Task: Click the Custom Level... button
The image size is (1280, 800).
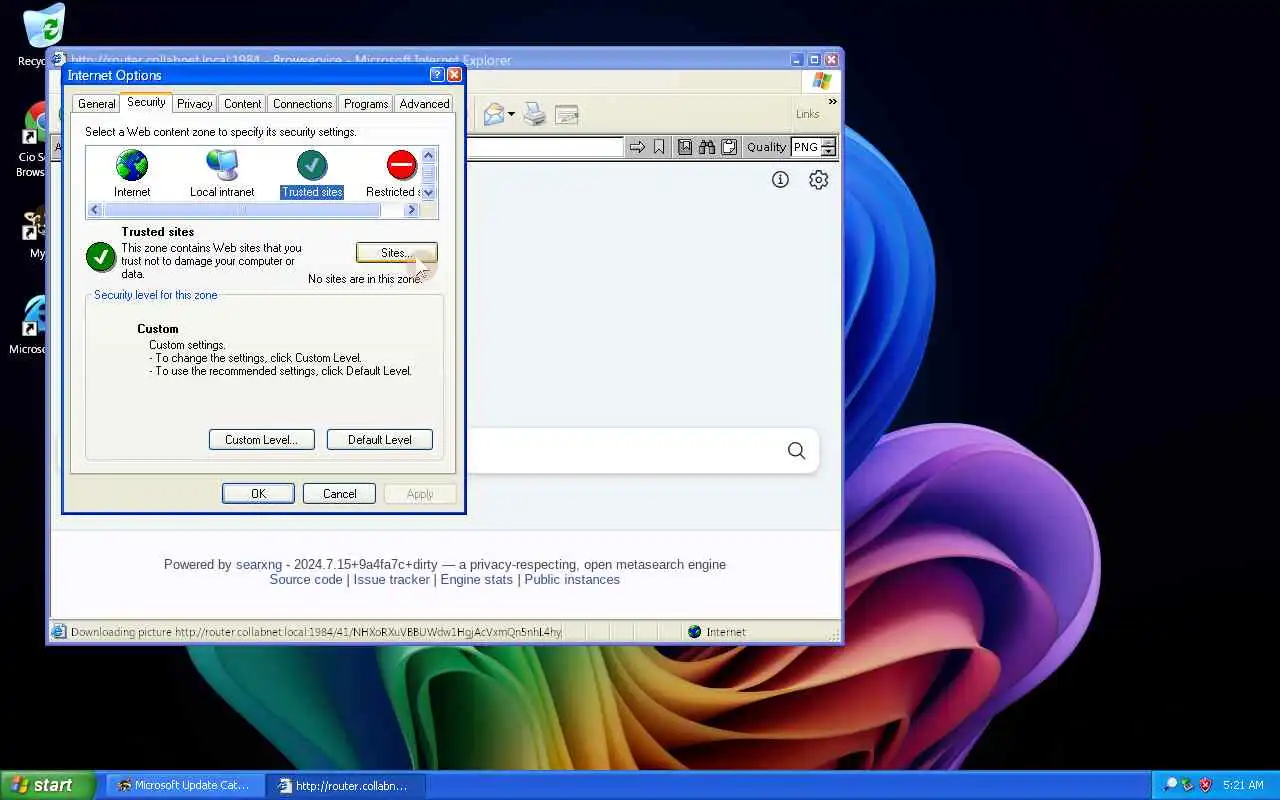Action: 261,440
